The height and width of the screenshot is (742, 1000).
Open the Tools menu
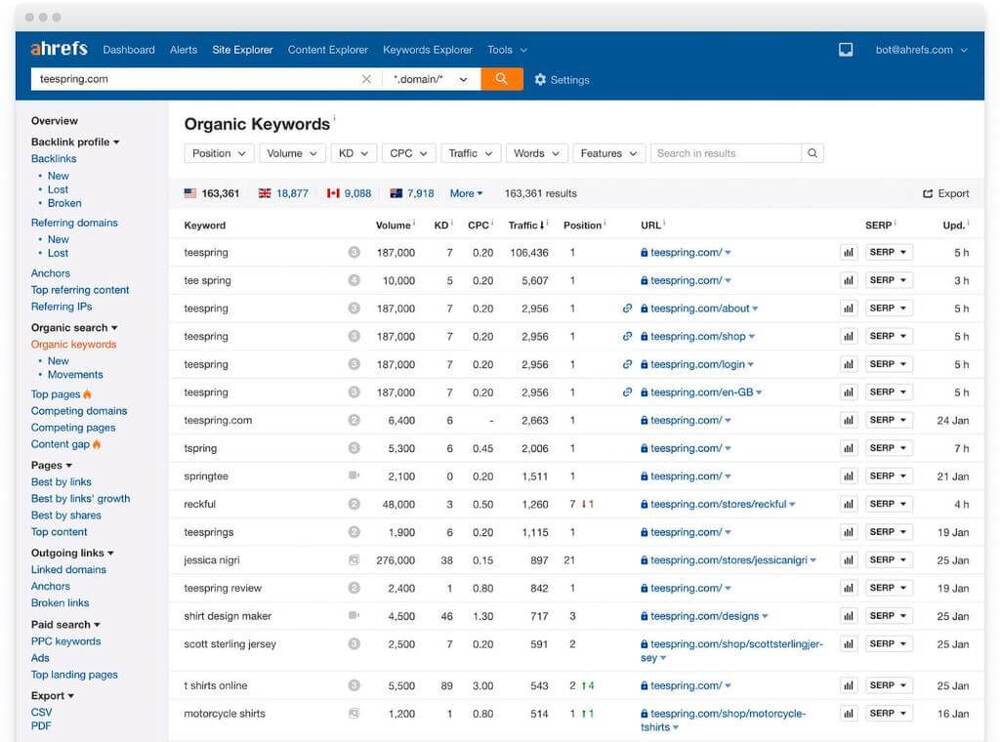507,50
